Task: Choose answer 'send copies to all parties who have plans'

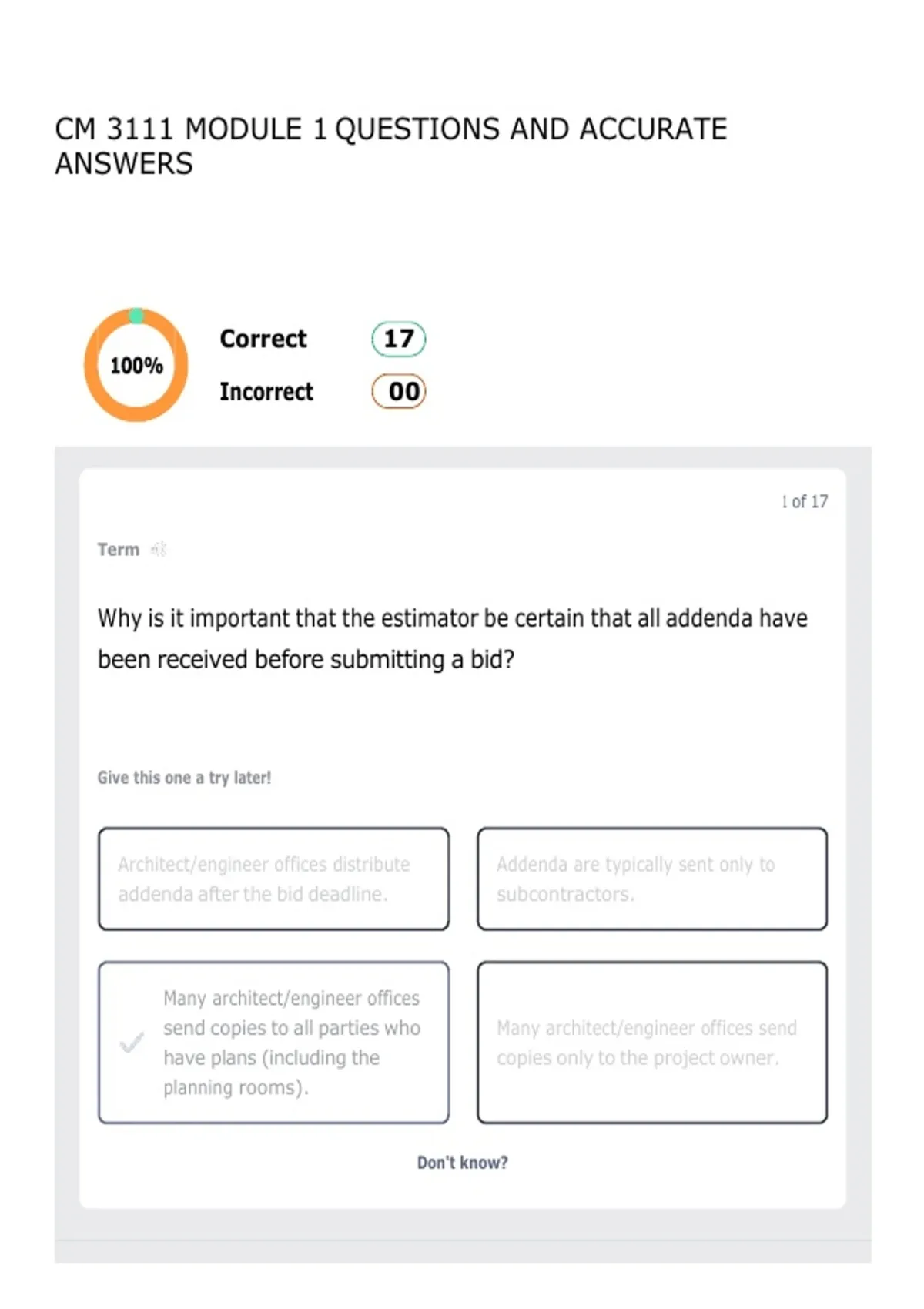Action: [273, 1043]
